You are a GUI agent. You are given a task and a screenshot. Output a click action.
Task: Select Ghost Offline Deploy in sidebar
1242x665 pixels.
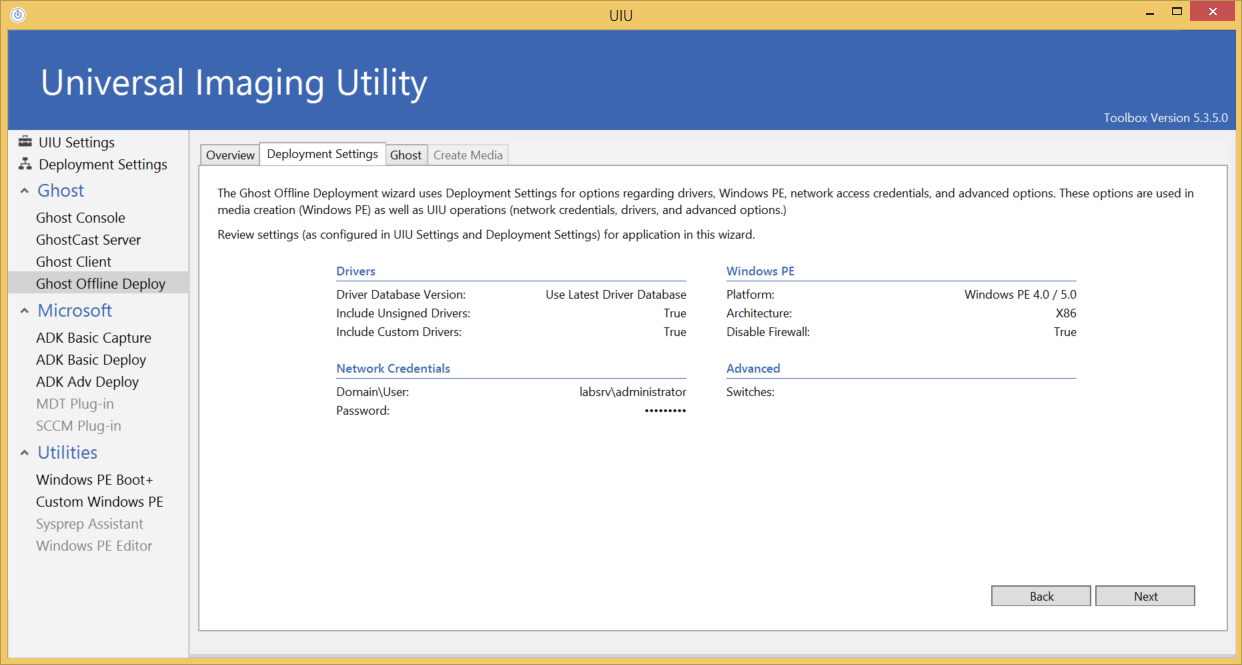[98, 284]
